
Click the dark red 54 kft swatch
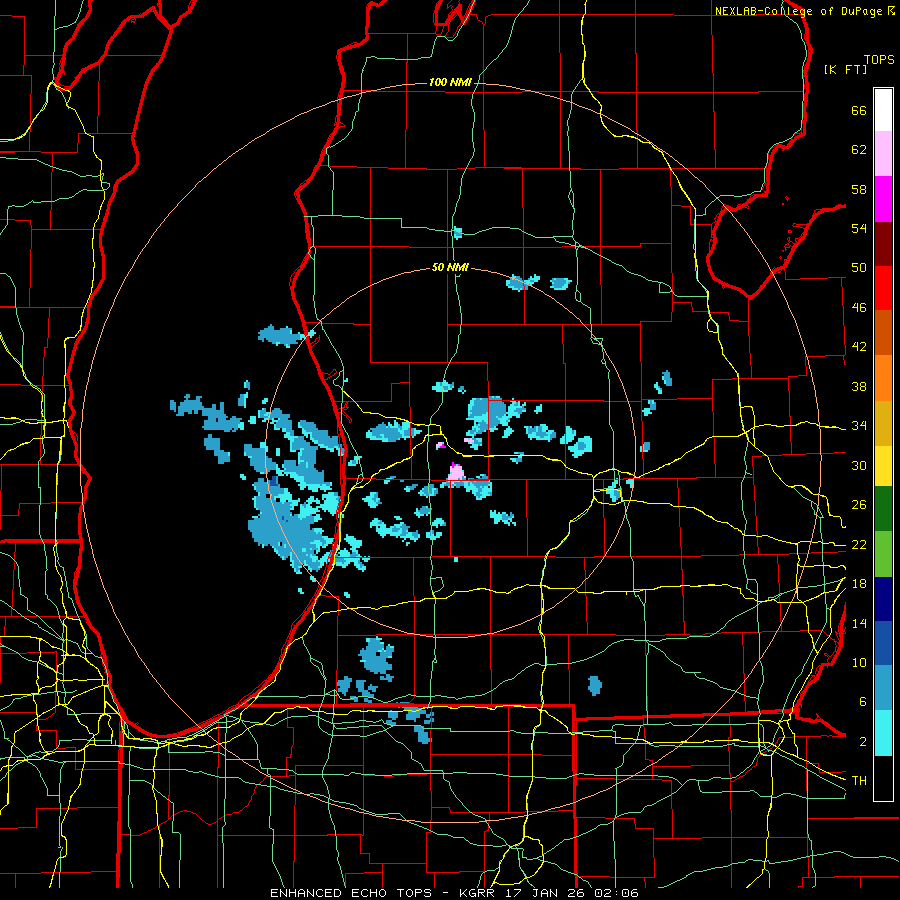point(883,244)
